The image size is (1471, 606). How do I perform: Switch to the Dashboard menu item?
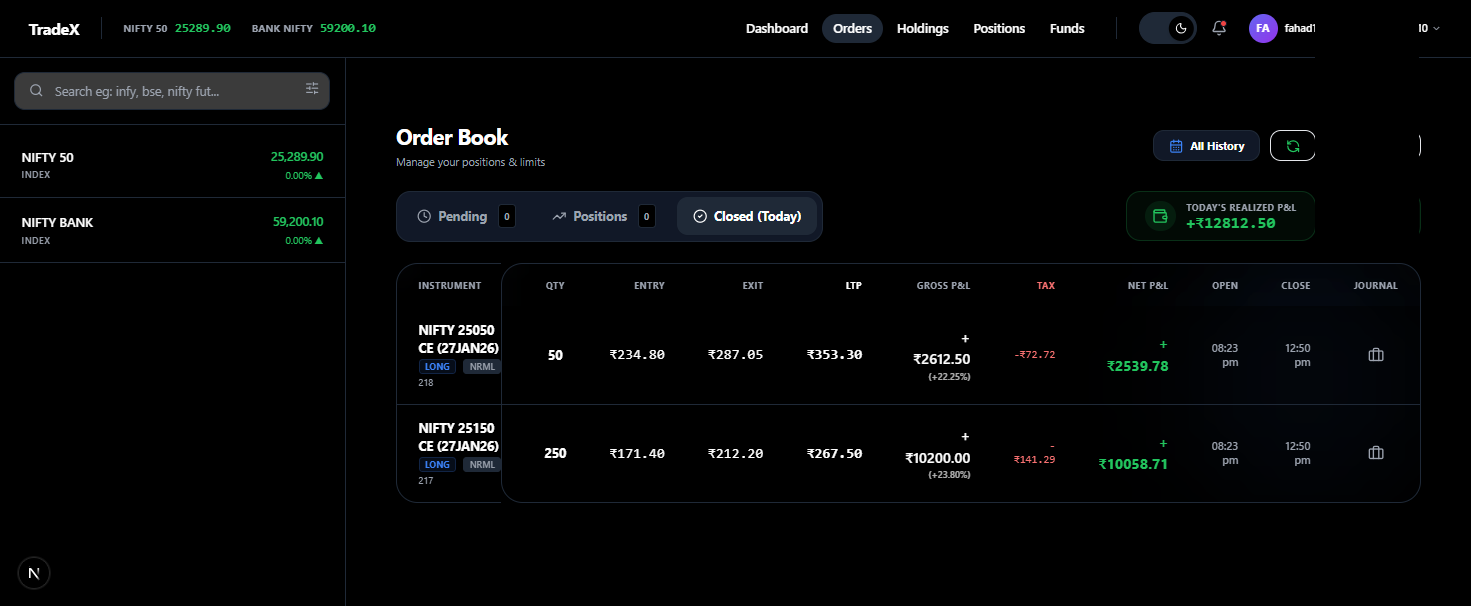tap(777, 28)
